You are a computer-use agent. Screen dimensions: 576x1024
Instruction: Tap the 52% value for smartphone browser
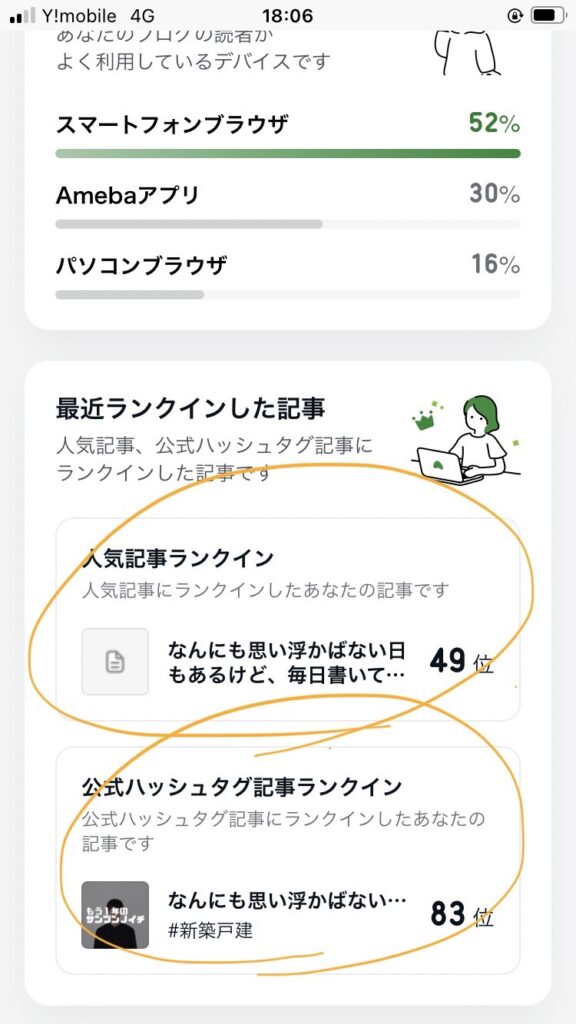point(494,123)
